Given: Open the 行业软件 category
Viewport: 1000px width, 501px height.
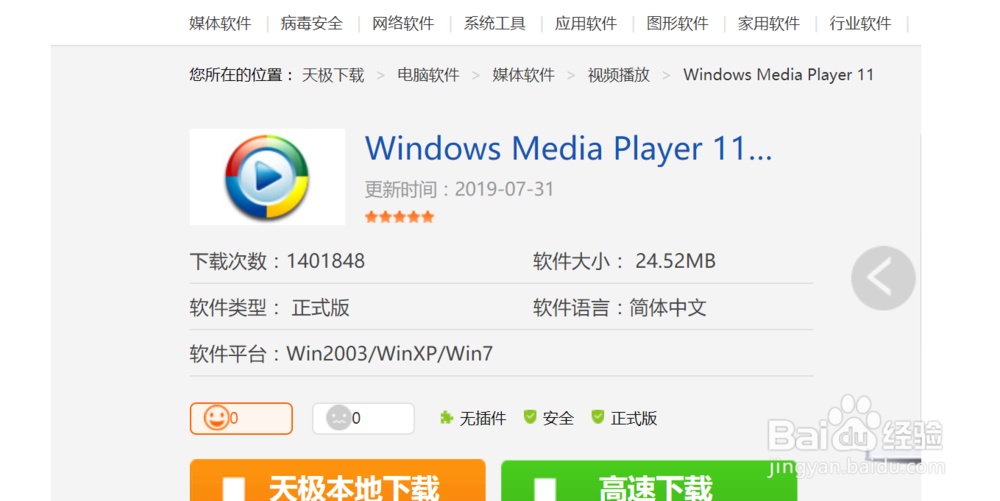Looking at the screenshot, I should coord(860,24).
